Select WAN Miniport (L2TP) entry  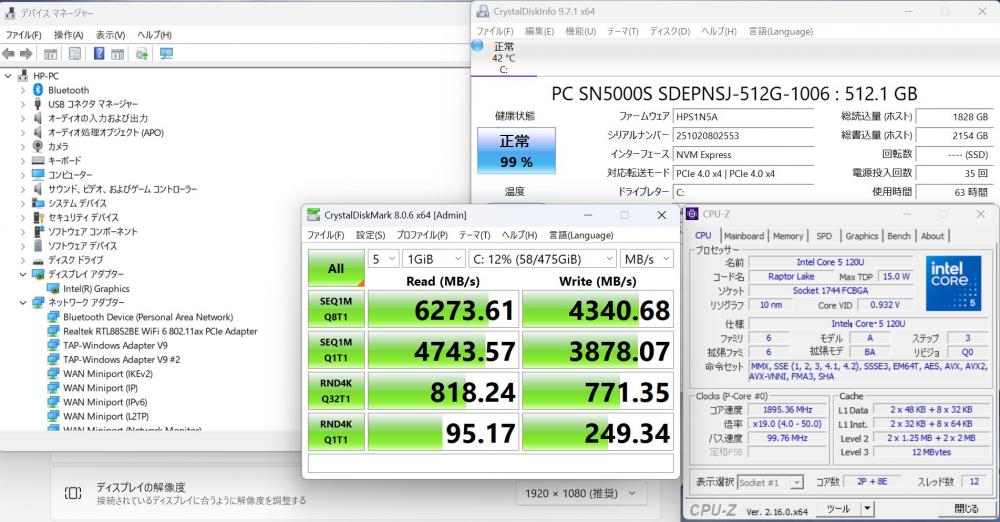105,416
